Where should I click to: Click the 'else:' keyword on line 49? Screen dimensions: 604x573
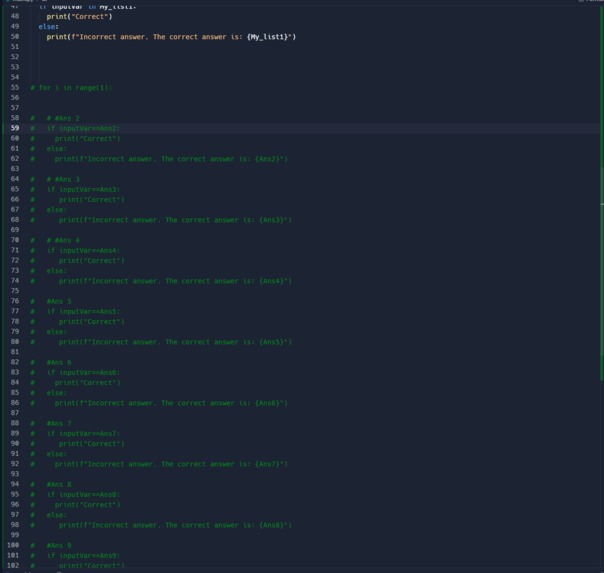(x=49, y=27)
